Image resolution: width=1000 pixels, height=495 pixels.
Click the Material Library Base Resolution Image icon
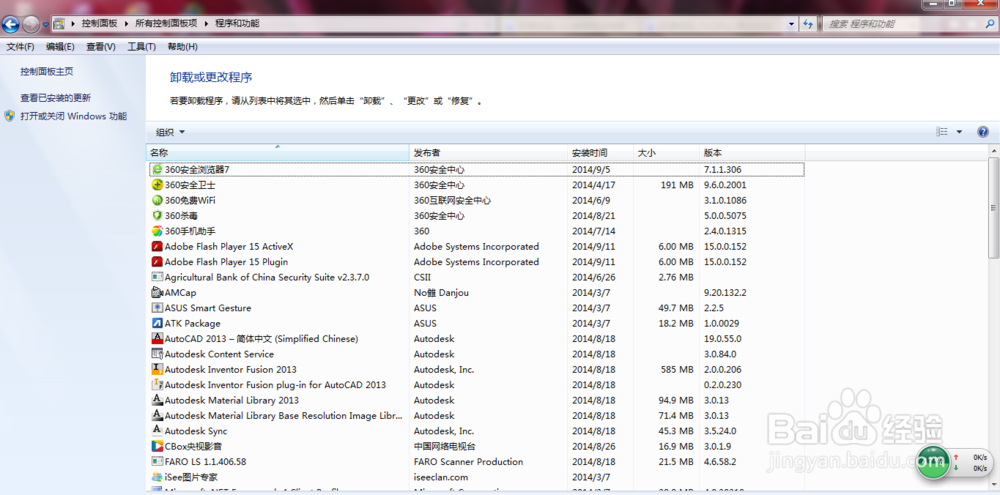coord(157,415)
